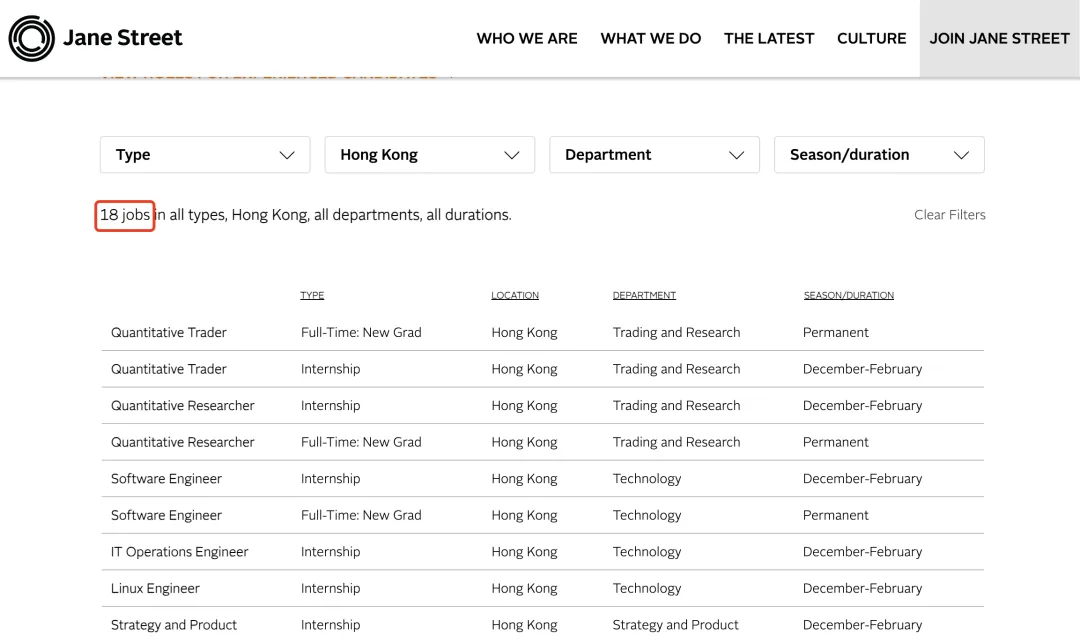Screen dimensions: 1080x642
Task: Open the Department filter dropdown
Action: click(x=654, y=155)
